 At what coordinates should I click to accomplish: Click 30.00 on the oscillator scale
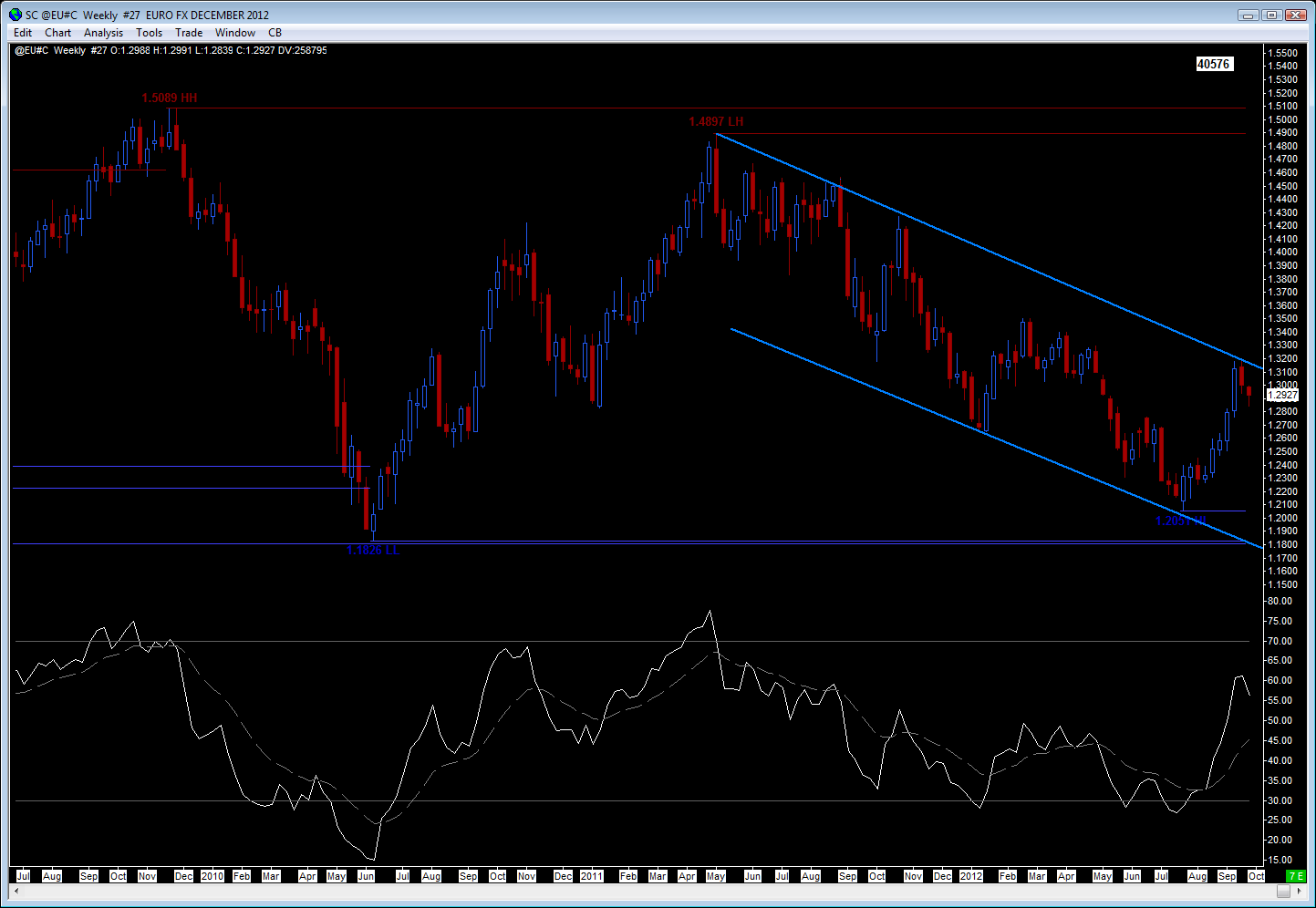[1280, 800]
